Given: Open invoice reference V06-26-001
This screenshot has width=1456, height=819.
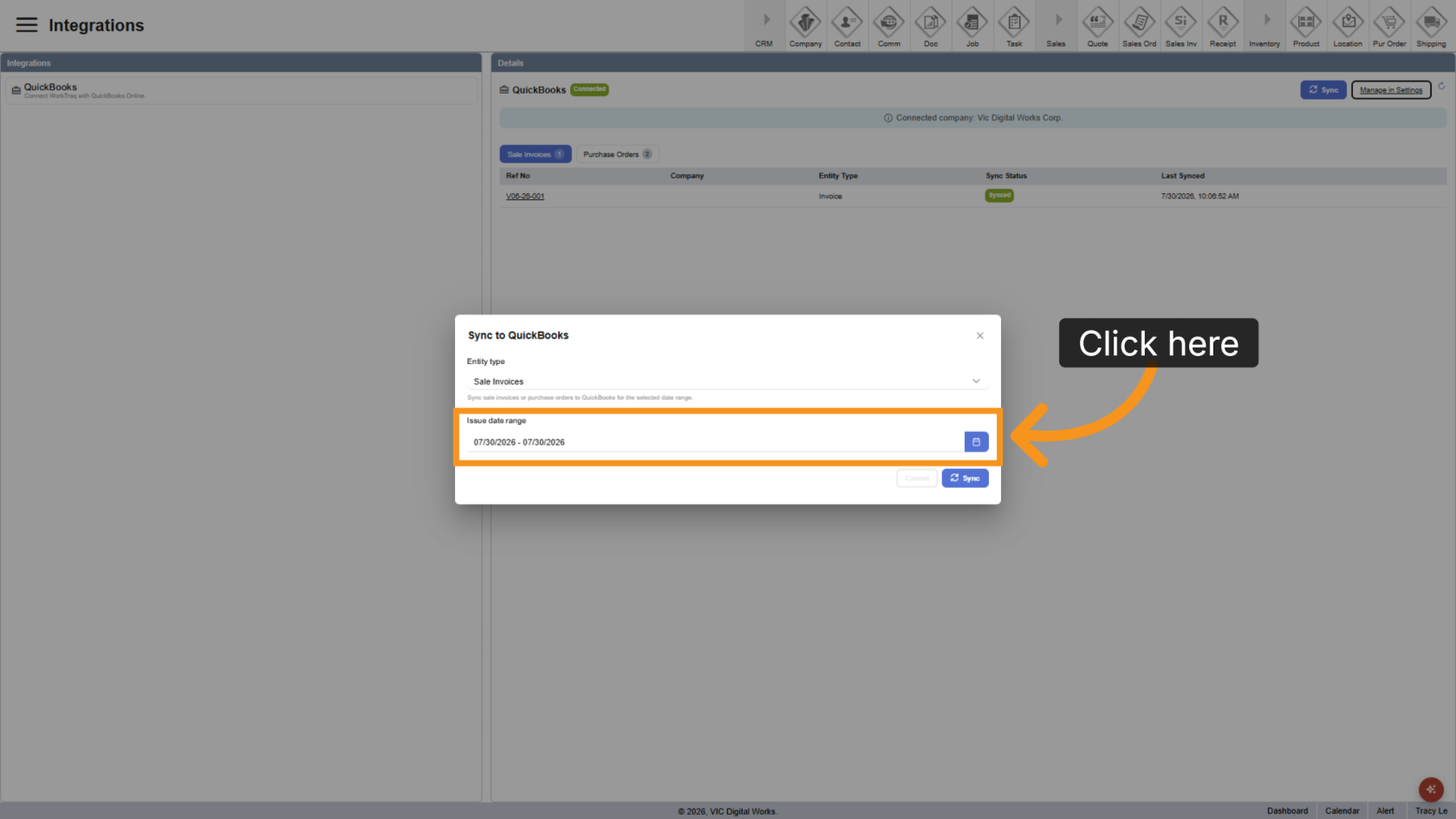Looking at the screenshot, I should pos(525,197).
